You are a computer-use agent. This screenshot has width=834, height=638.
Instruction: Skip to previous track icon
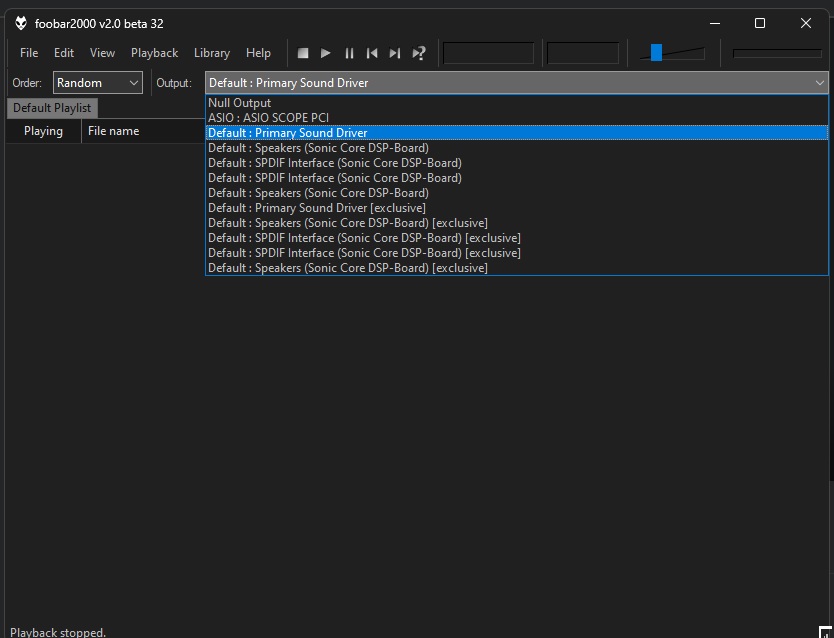click(372, 53)
